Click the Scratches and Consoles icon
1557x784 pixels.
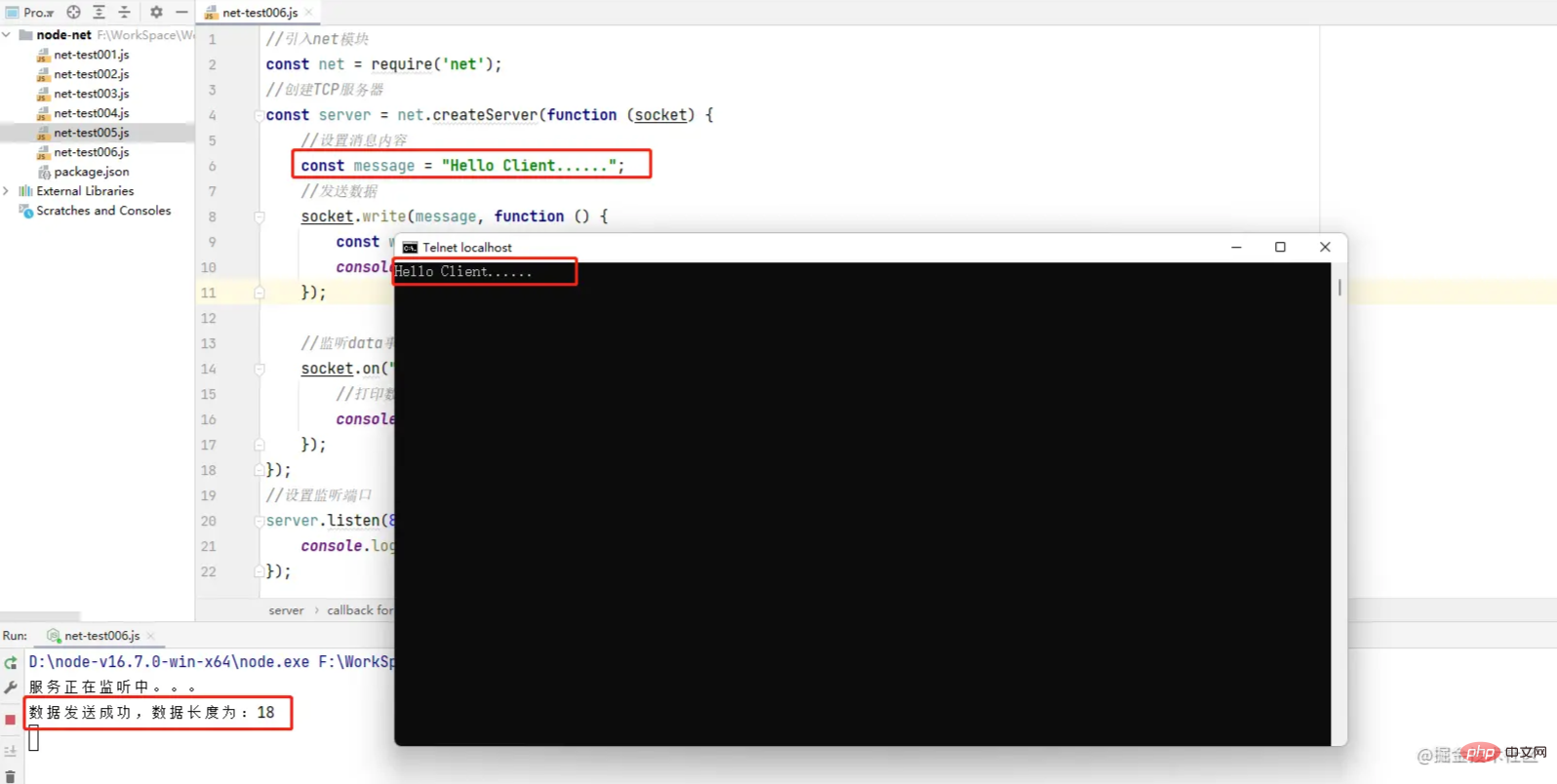pyautogui.click(x=25, y=211)
